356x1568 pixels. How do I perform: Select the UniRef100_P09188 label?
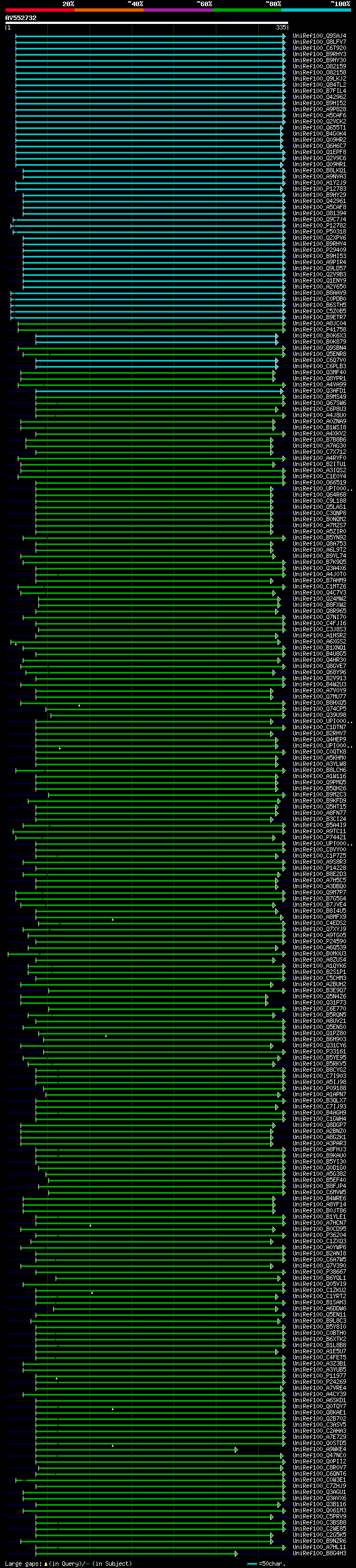pos(319,1089)
